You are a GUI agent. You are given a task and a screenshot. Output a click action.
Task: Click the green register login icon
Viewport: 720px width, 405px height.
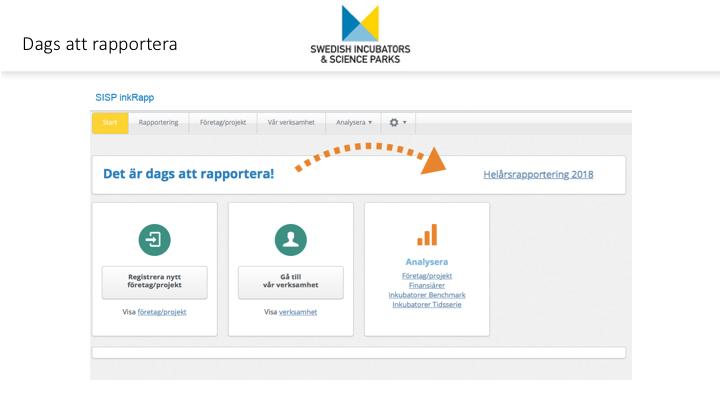pos(155,240)
